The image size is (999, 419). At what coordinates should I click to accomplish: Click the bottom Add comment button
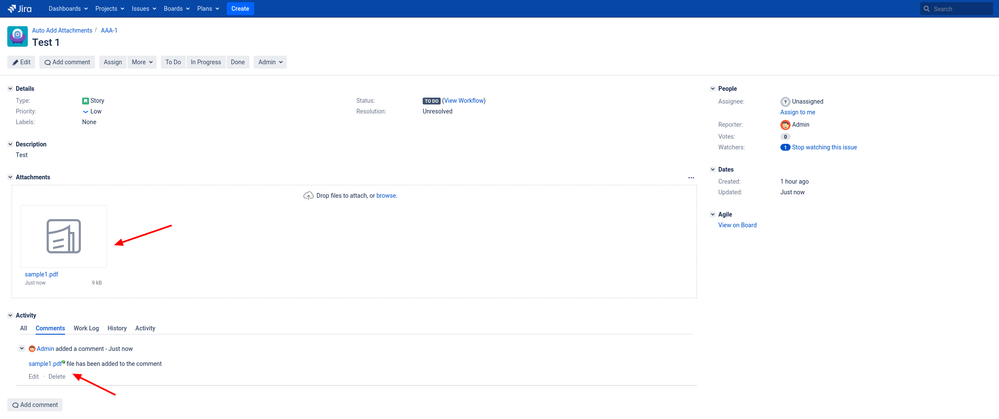click(35, 405)
